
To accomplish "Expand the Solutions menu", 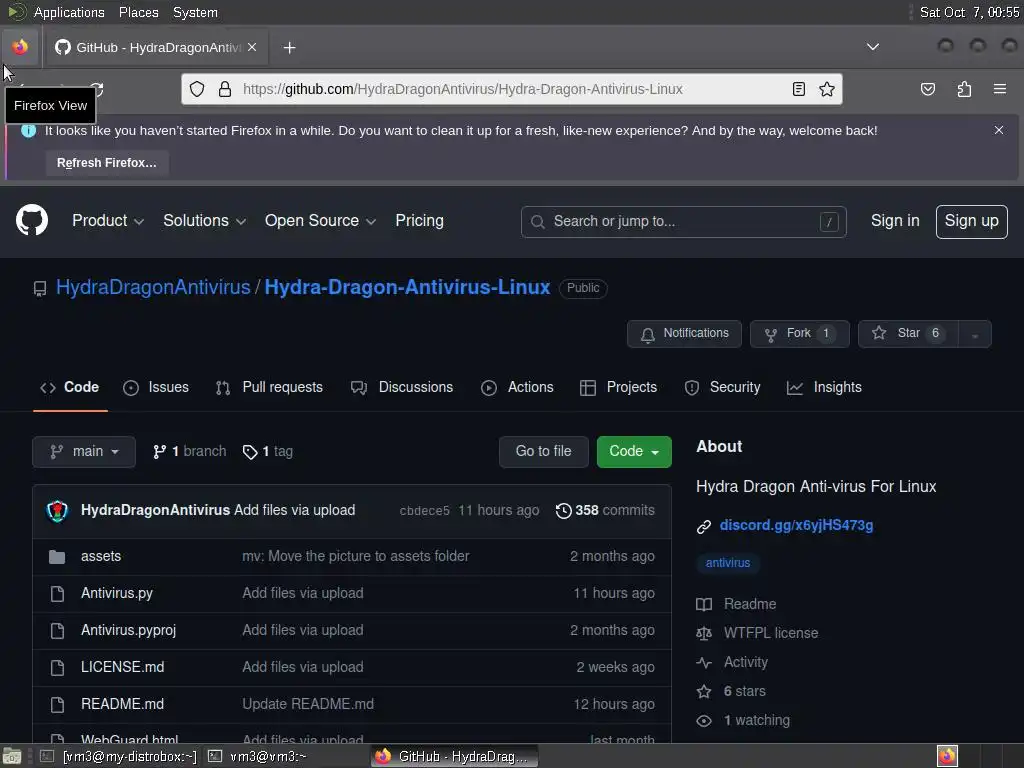I will click(204, 221).
